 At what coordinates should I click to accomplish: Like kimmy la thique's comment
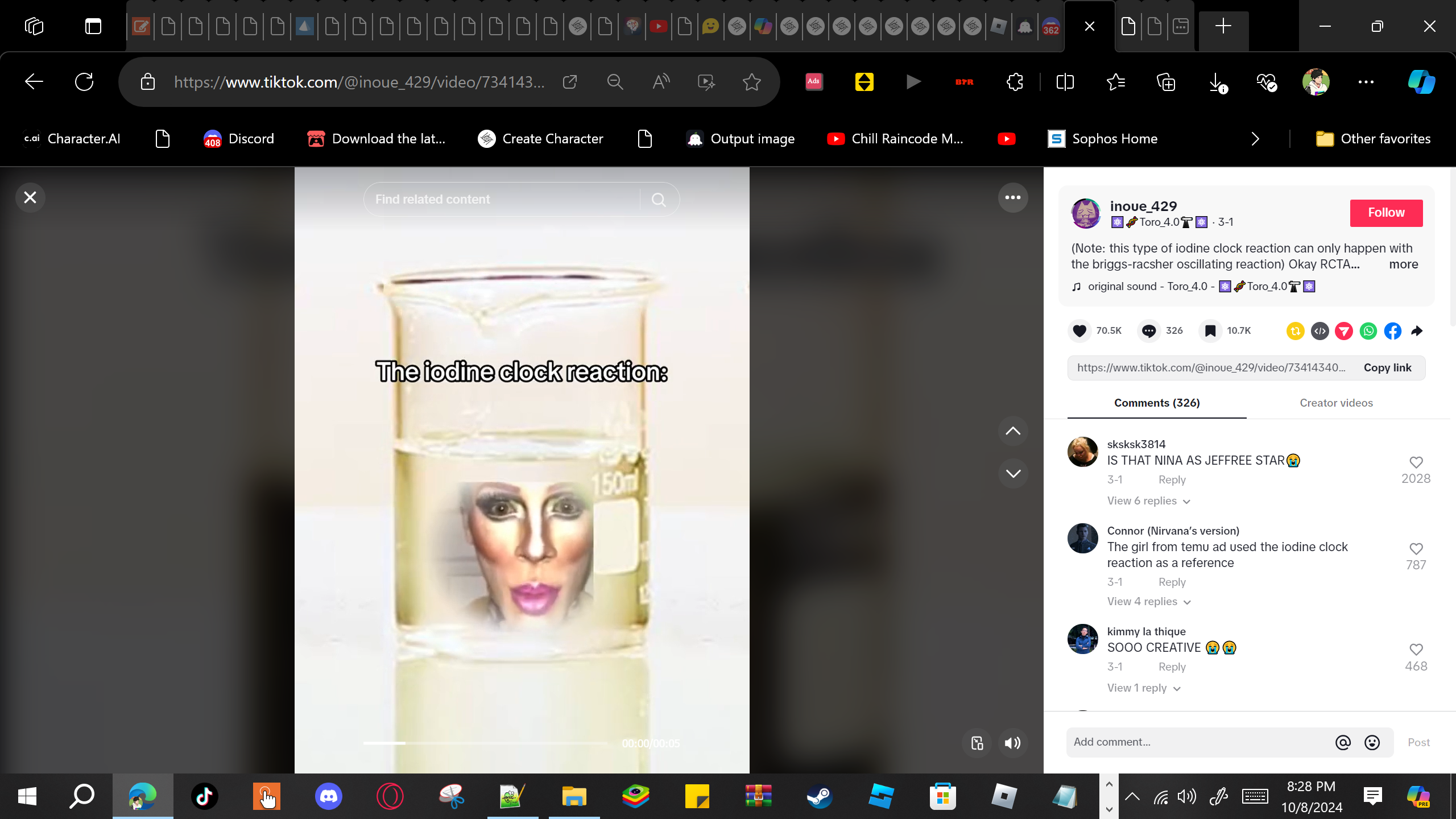[x=1416, y=650]
